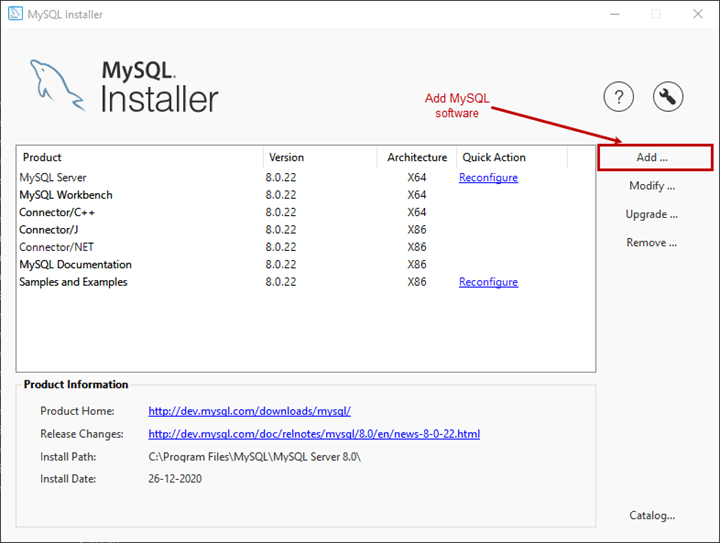Viewport: 720px width, 543px height.
Task: Select the MySQL Workbench row
Action: [x=306, y=195]
